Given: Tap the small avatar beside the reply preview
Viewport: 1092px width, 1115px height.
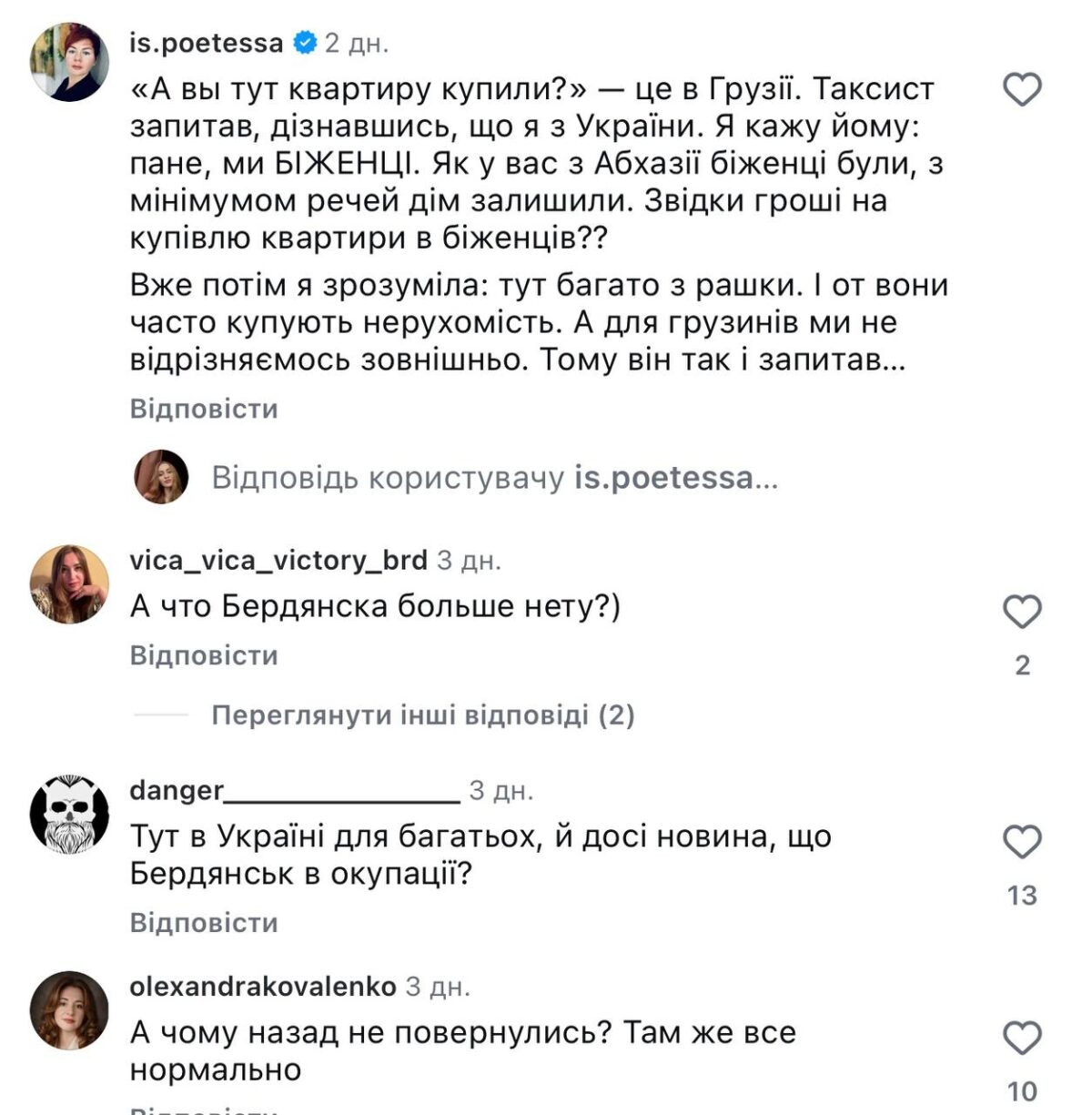Looking at the screenshot, I should tap(161, 477).
